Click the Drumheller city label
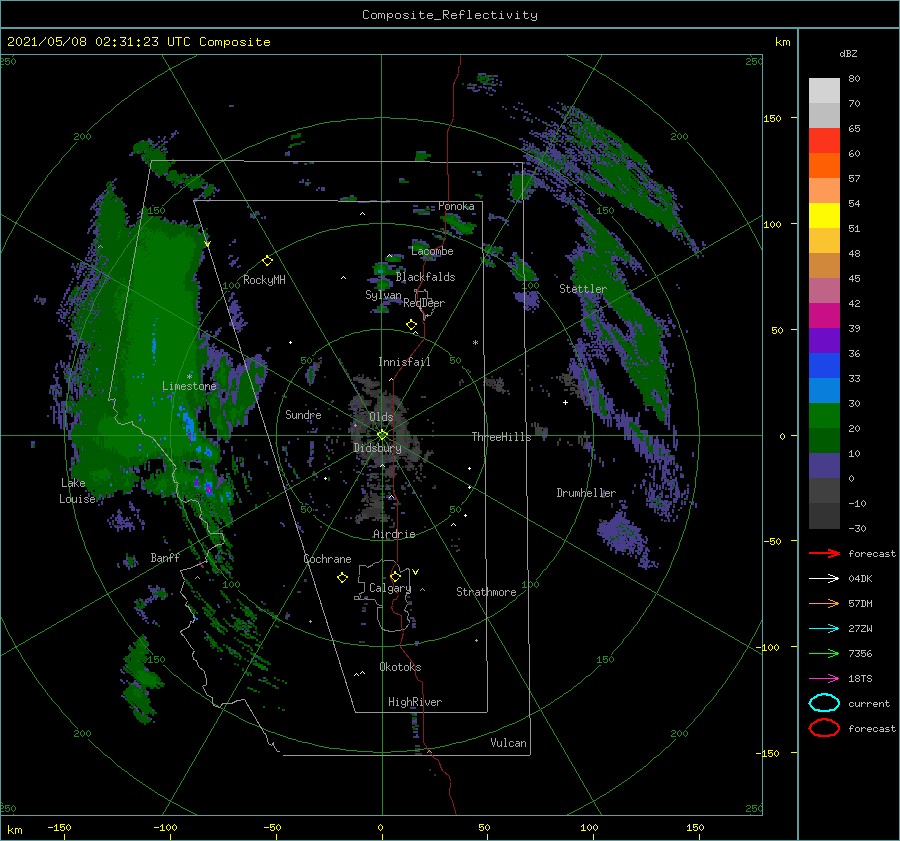 [x=586, y=493]
